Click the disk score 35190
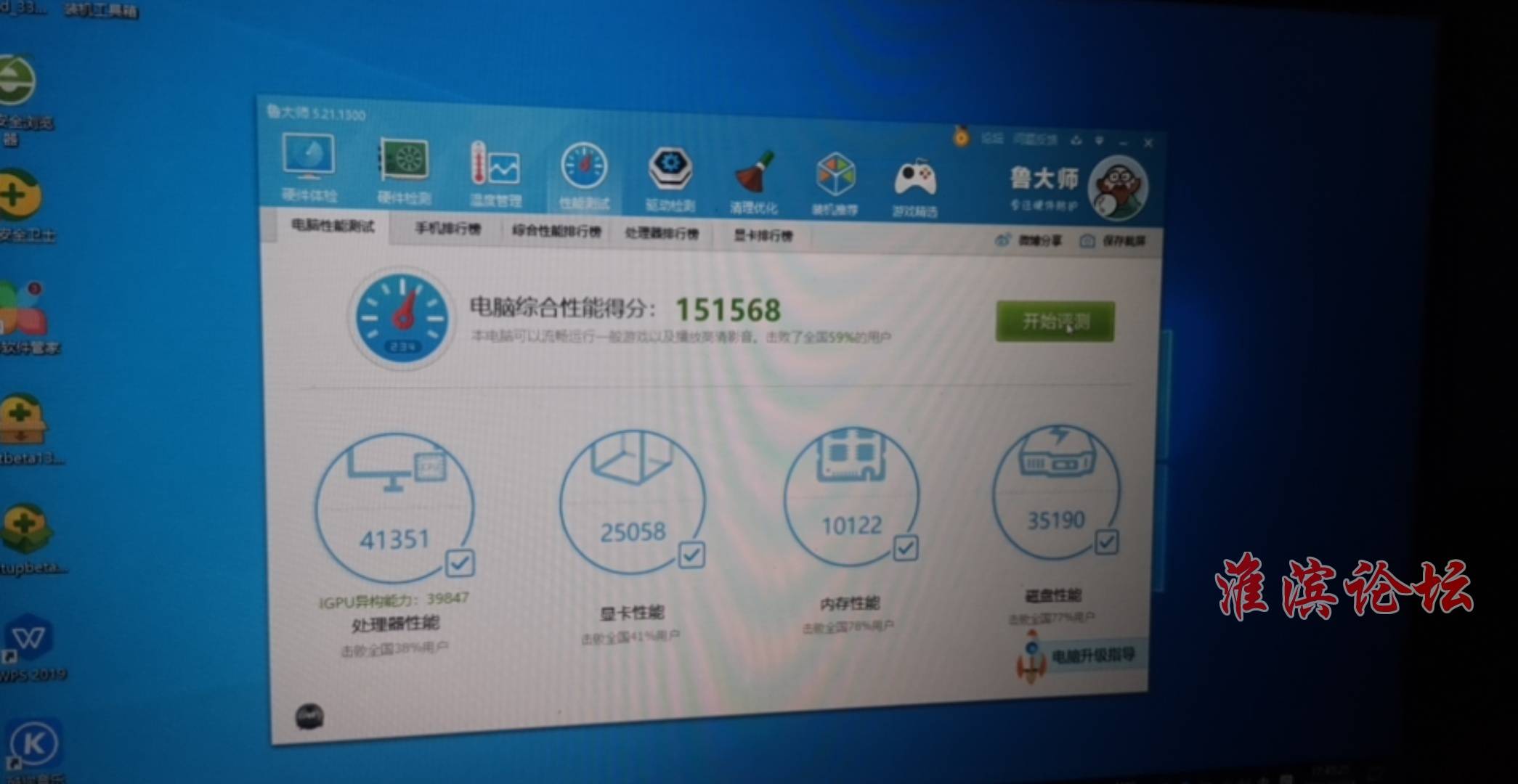The width and height of the screenshot is (1518, 784). (x=1055, y=520)
